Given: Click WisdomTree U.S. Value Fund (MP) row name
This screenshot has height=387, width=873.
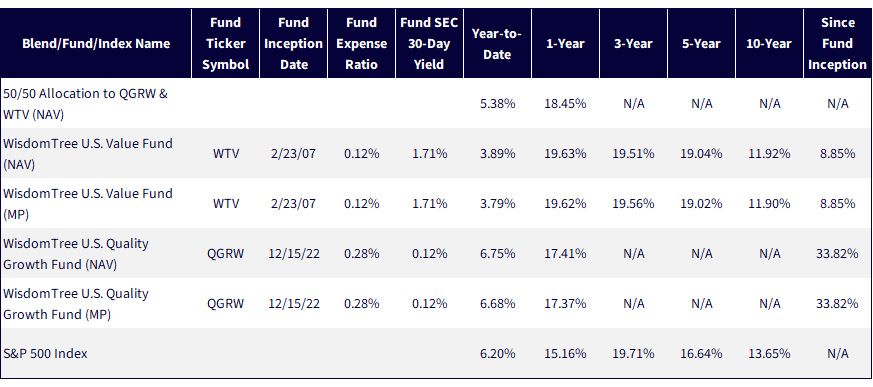Looking at the screenshot, I should tap(88, 203).
